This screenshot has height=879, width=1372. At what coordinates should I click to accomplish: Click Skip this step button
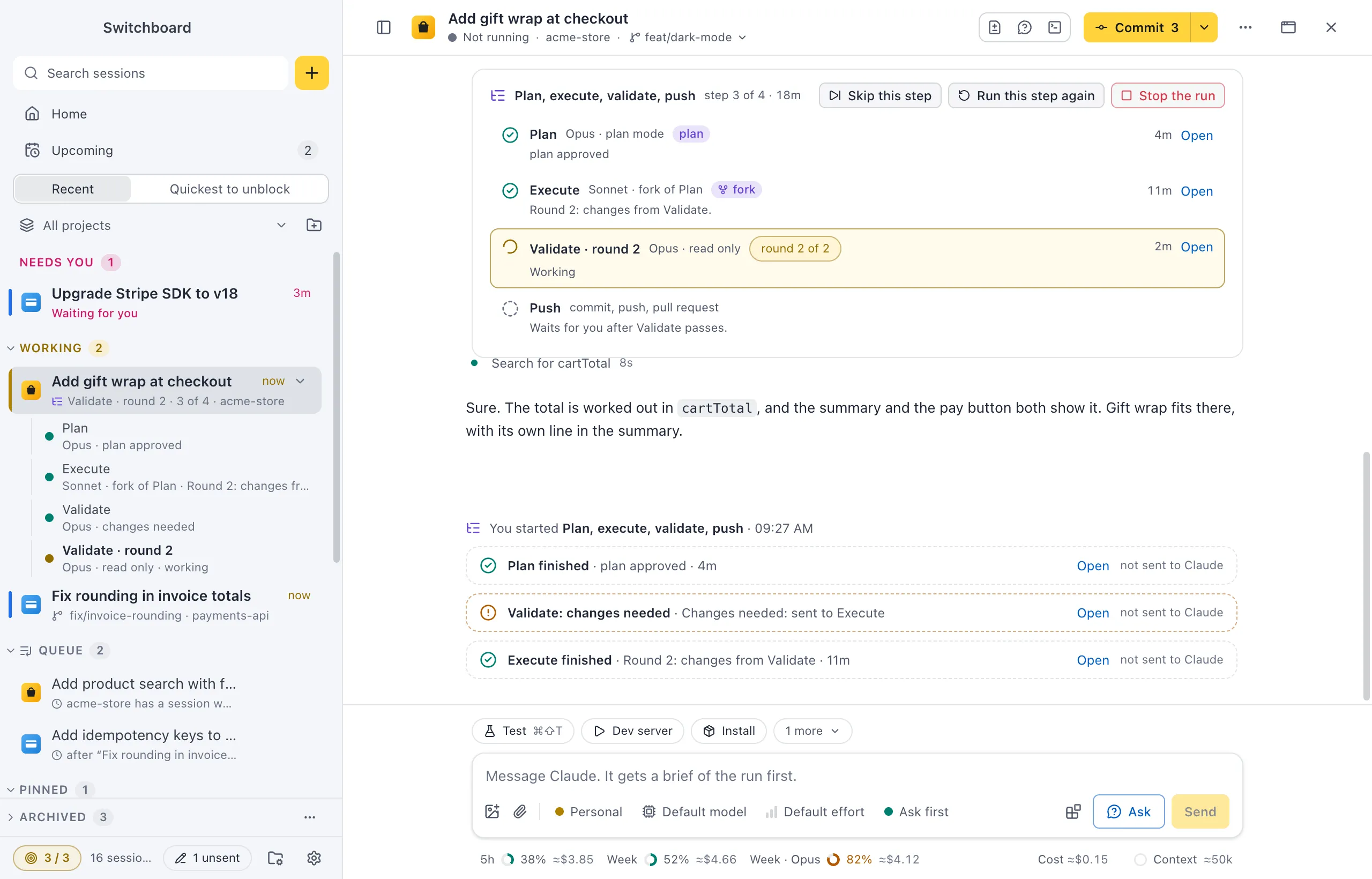pyautogui.click(x=880, y=95)
